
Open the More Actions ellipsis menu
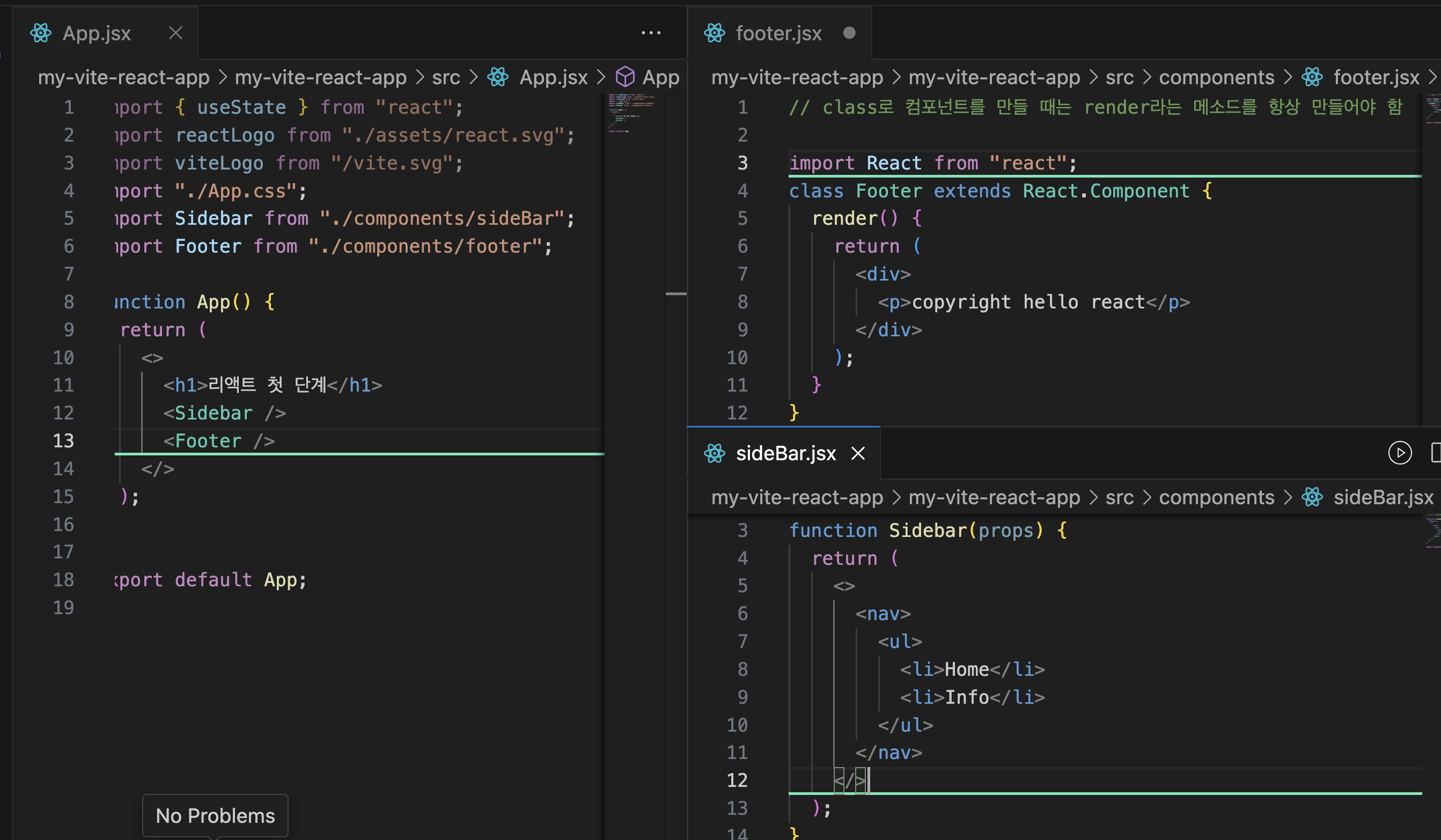click(x=651, y=33)
